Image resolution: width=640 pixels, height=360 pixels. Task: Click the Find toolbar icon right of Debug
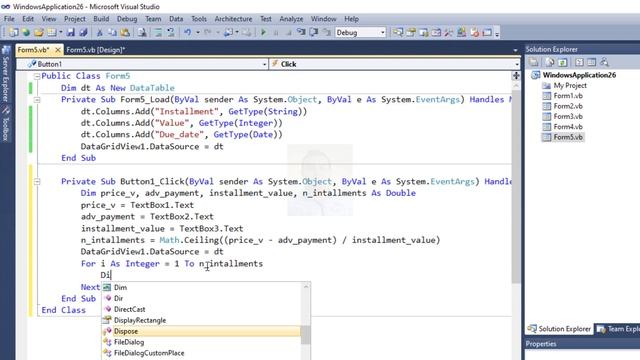398,32
